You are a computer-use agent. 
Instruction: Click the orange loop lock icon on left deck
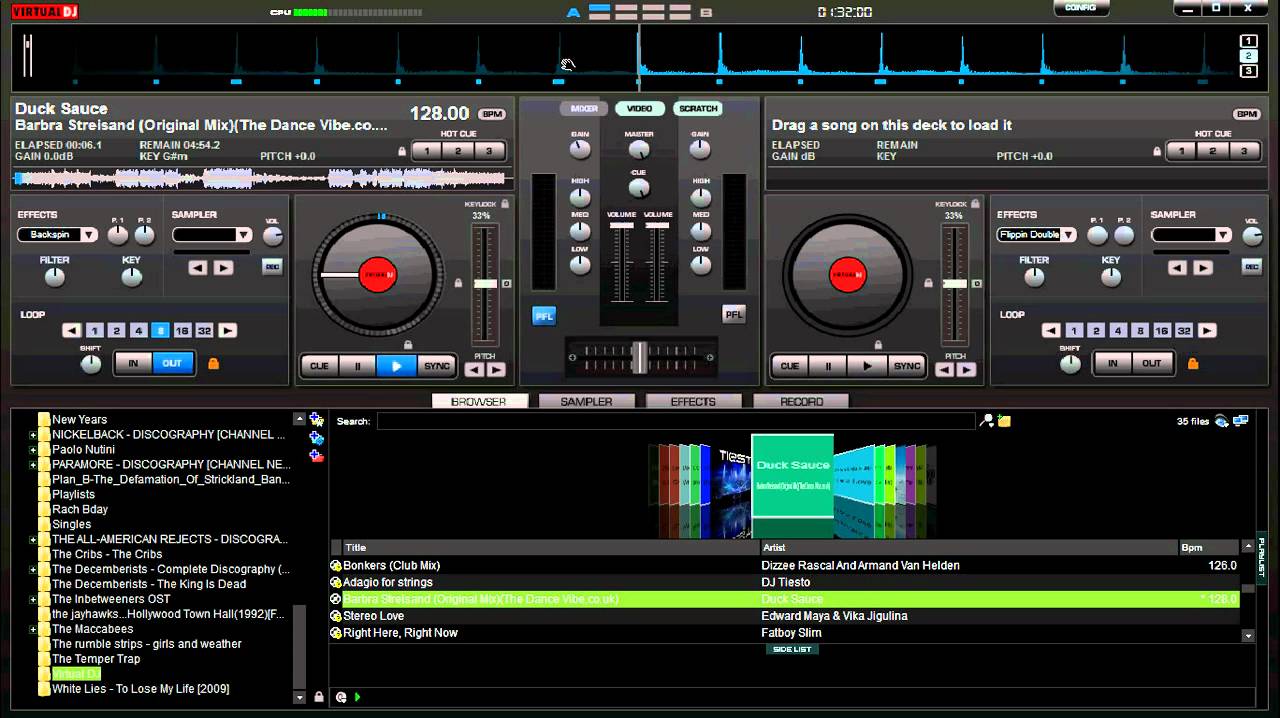pos(213,364)
